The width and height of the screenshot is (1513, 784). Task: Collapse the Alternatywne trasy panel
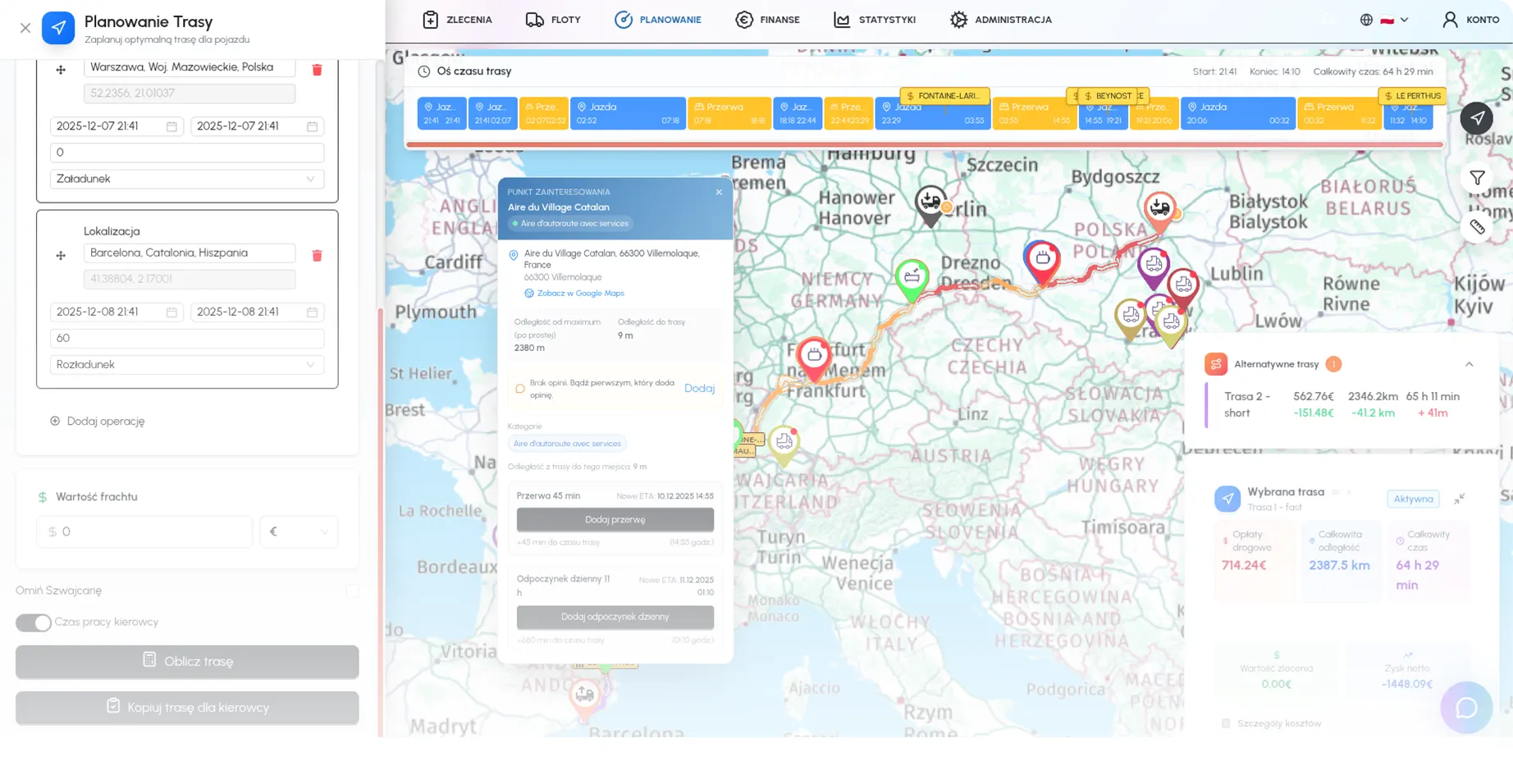tap(1469, 364)
